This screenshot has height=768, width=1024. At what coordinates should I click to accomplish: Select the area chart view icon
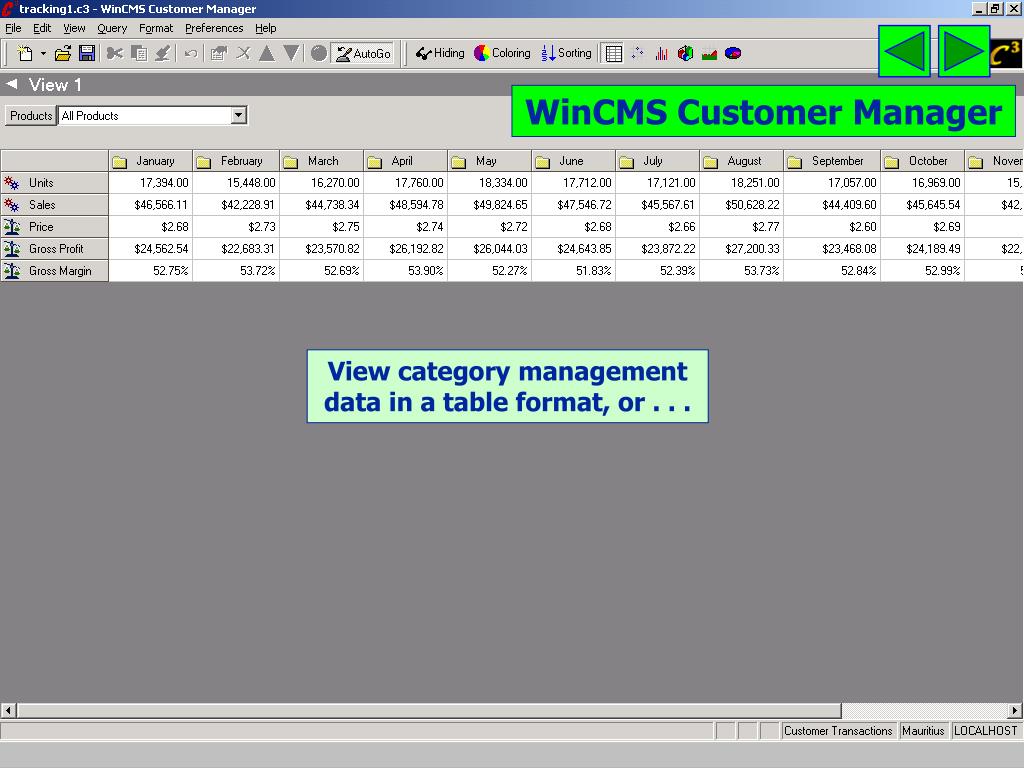[709, 54]
